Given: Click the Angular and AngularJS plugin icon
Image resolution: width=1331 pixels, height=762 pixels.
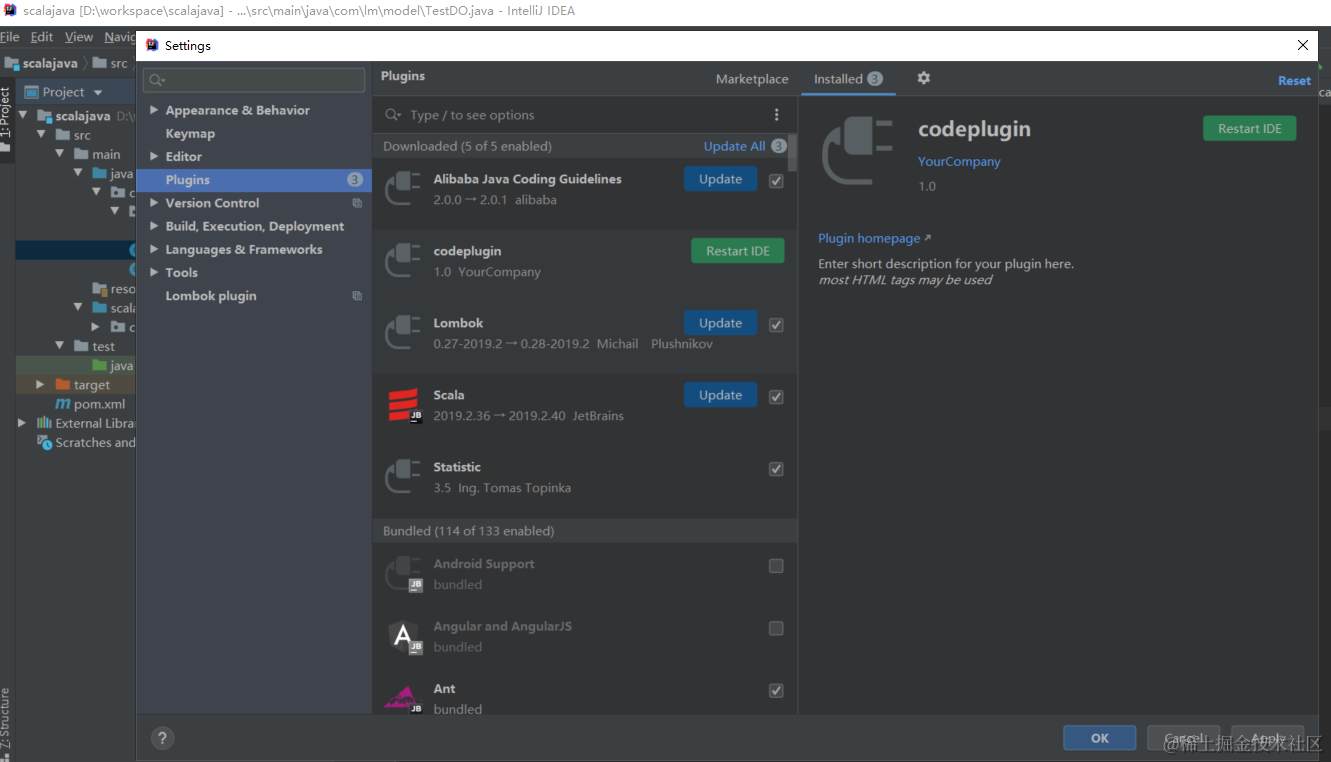Looking at the screenshot, I should click(x=405, y=636).
